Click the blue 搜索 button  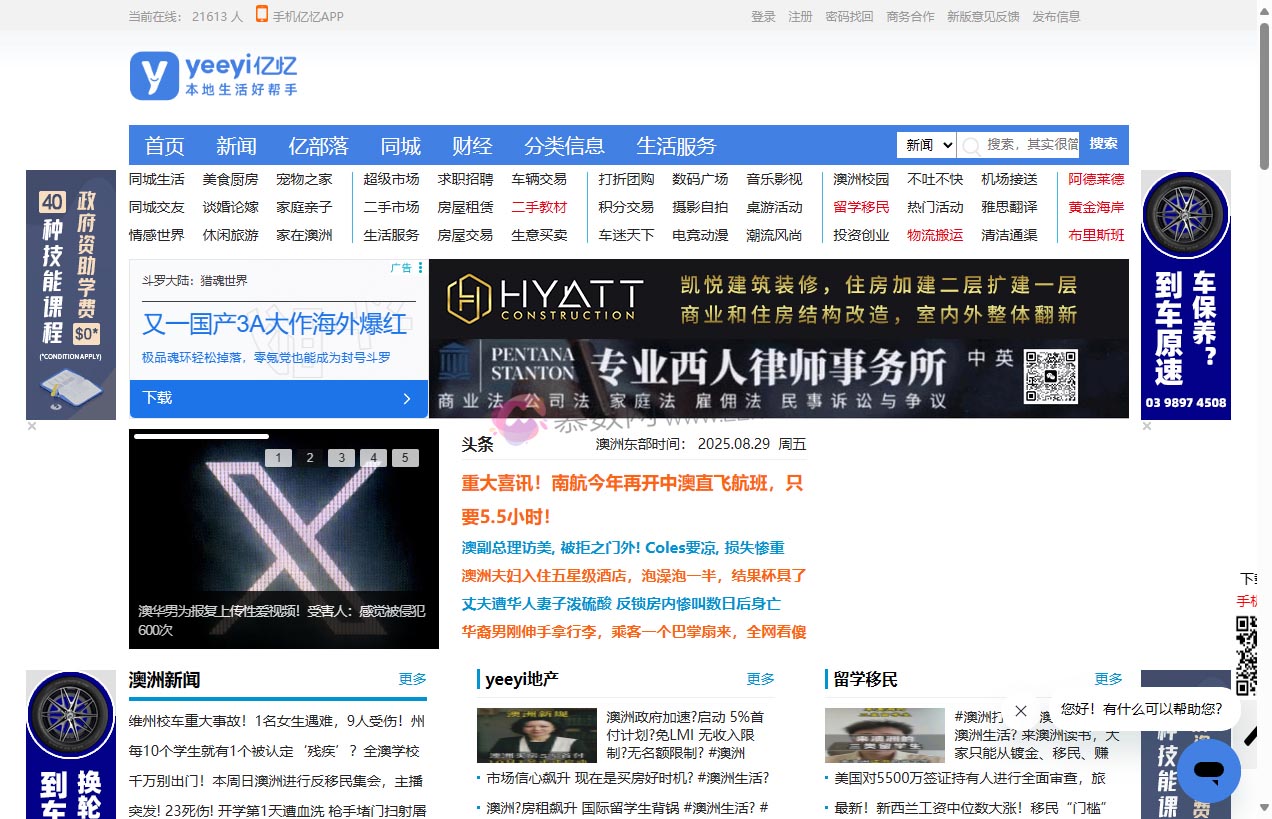point(1102,144)
